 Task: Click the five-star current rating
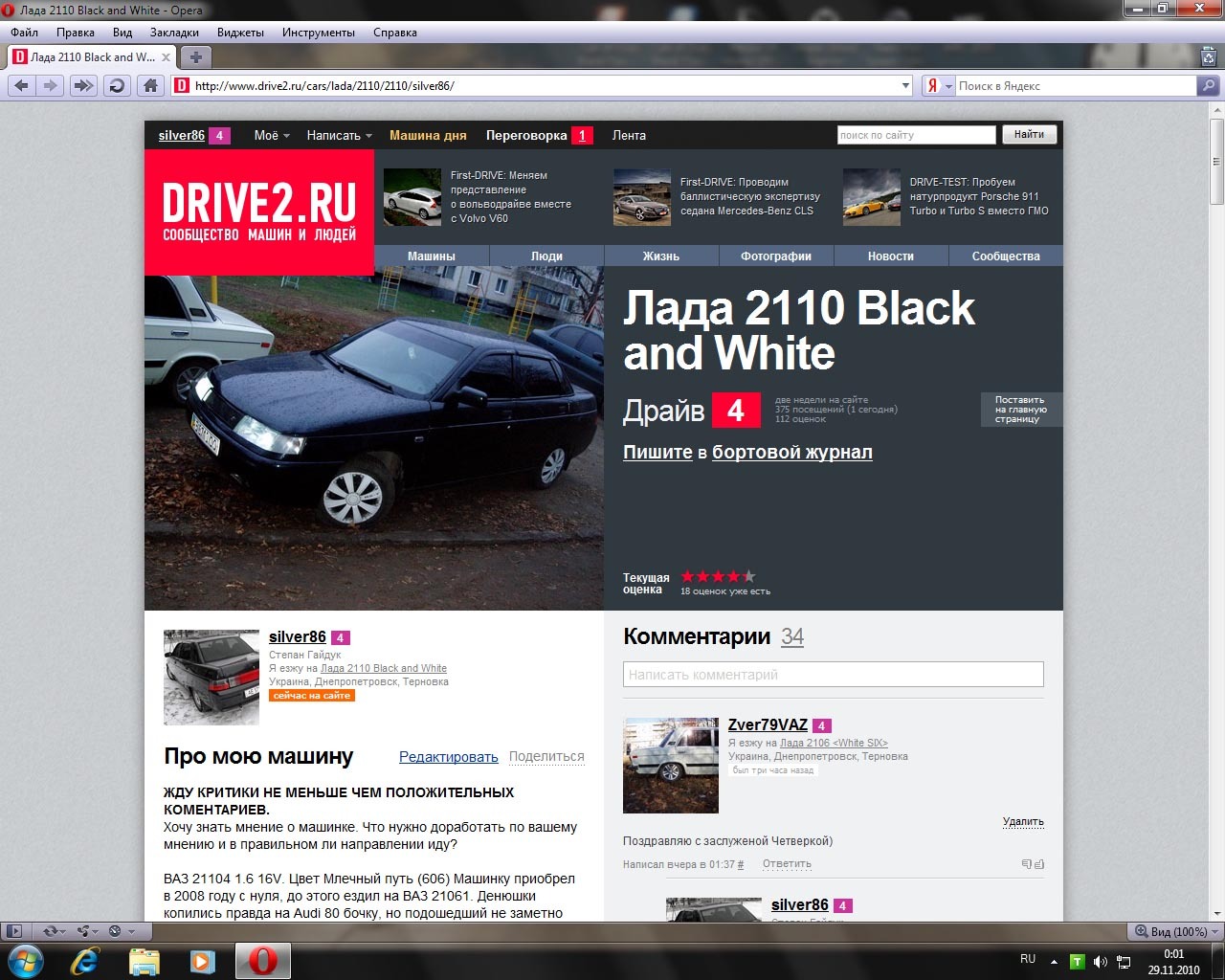tap(718, 576)
